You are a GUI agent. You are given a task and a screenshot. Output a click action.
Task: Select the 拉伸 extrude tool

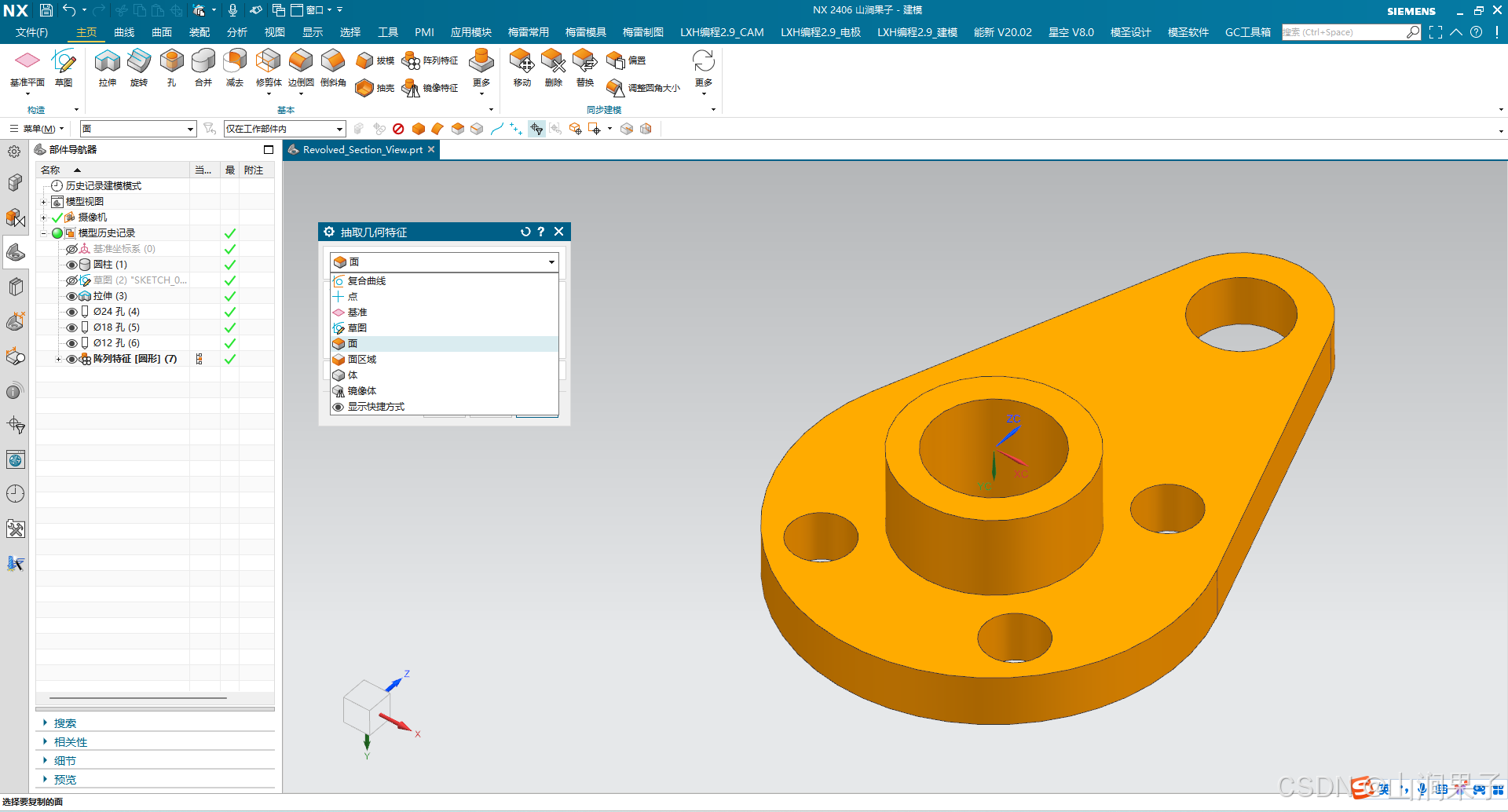pos(108,68)
